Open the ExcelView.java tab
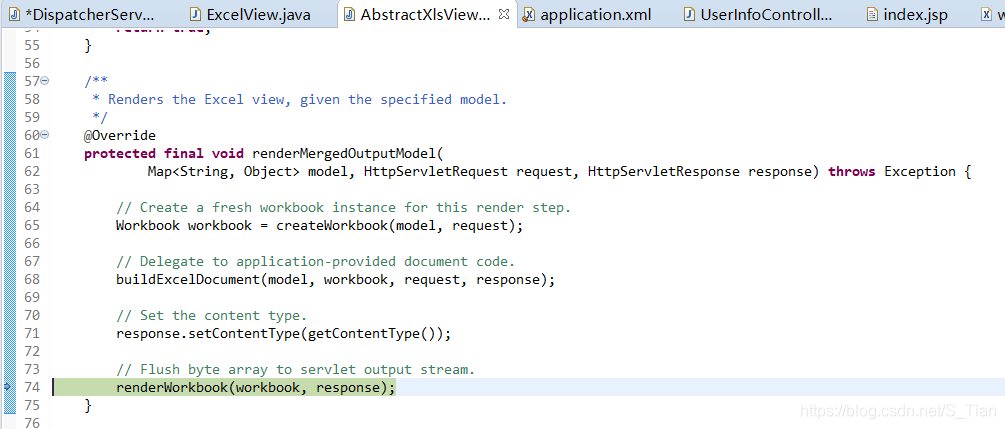The width and height of the screenshot is (1005, 429). coord(251,14)
